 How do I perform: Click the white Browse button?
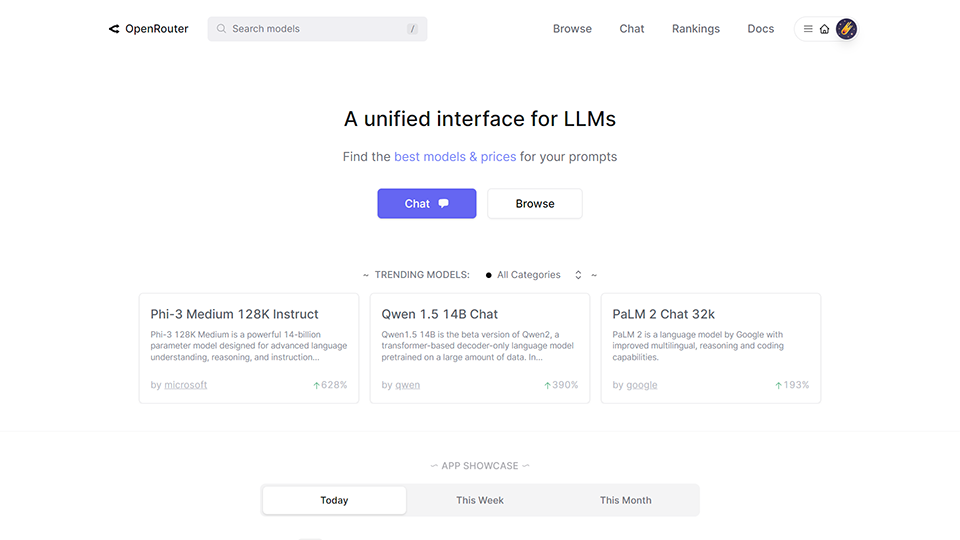coord(535,203)
